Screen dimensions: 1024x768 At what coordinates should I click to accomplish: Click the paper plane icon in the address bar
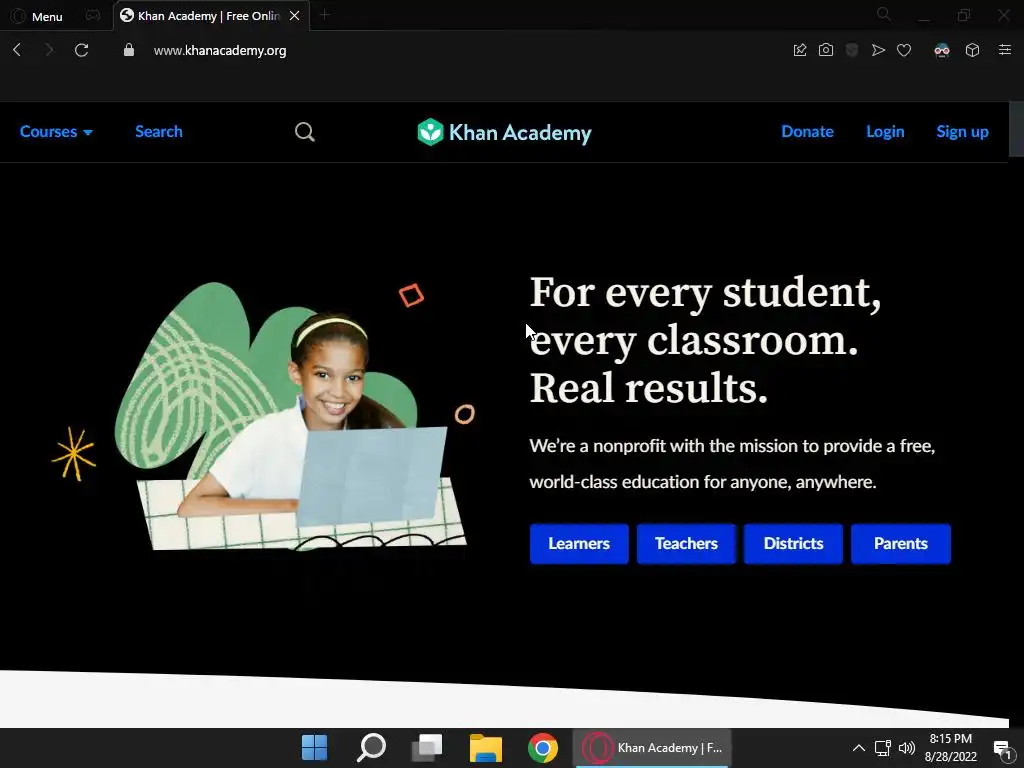pos(878,50)
